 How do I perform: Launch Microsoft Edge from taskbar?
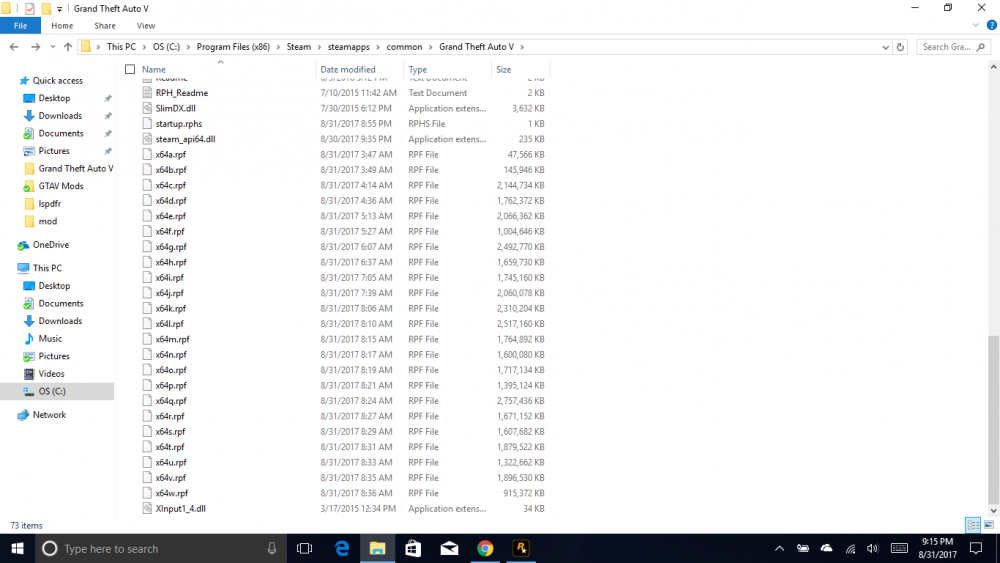click(342, 548)
